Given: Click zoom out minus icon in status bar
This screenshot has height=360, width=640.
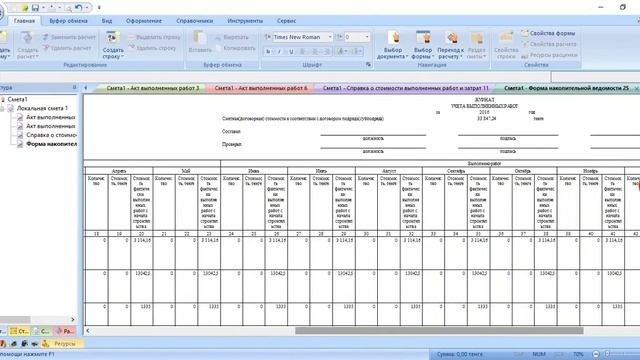Looking at the screenshot, I should point(596,354).
